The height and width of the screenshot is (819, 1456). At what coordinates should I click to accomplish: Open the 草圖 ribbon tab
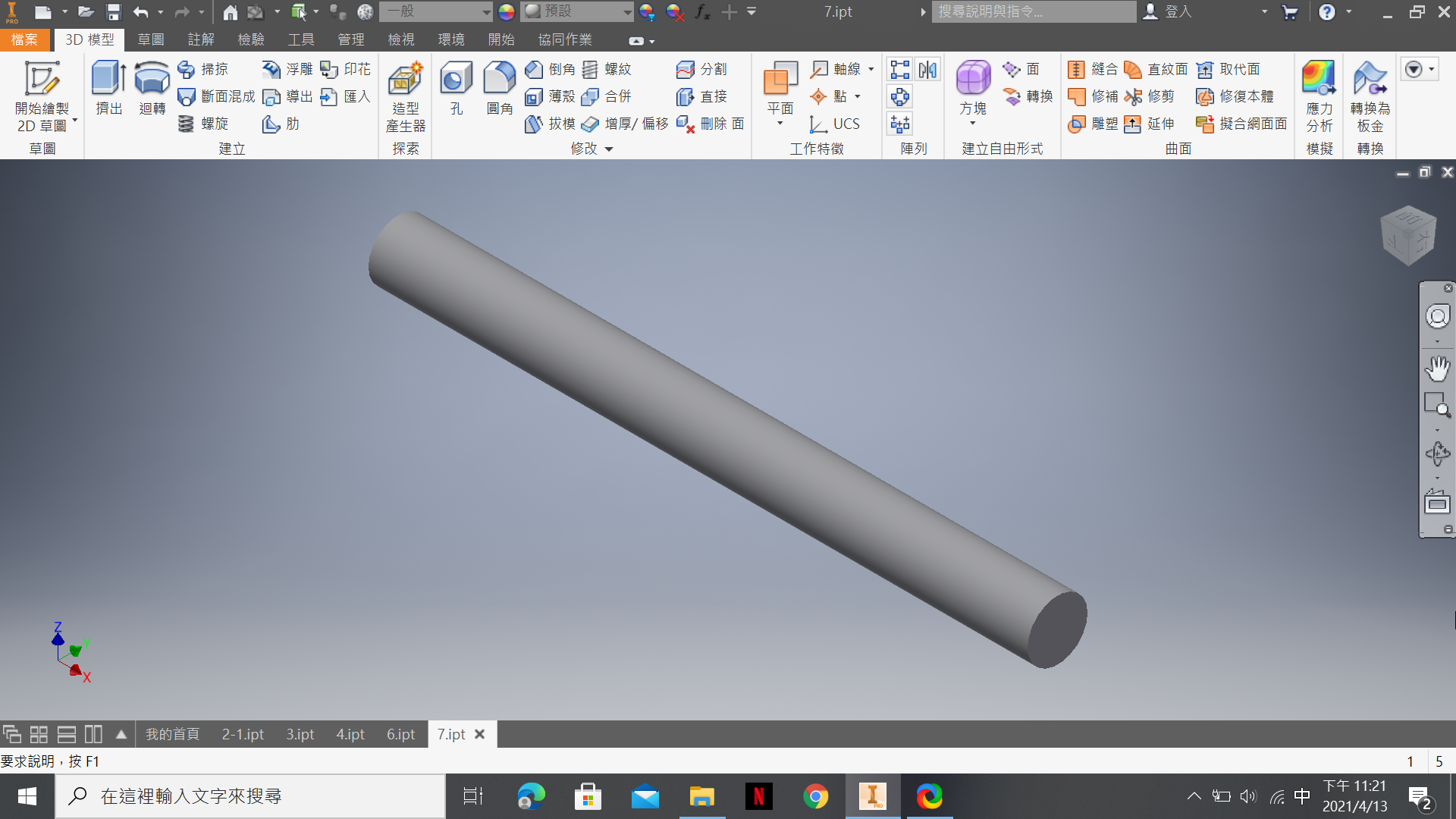[x=150, y=39]
